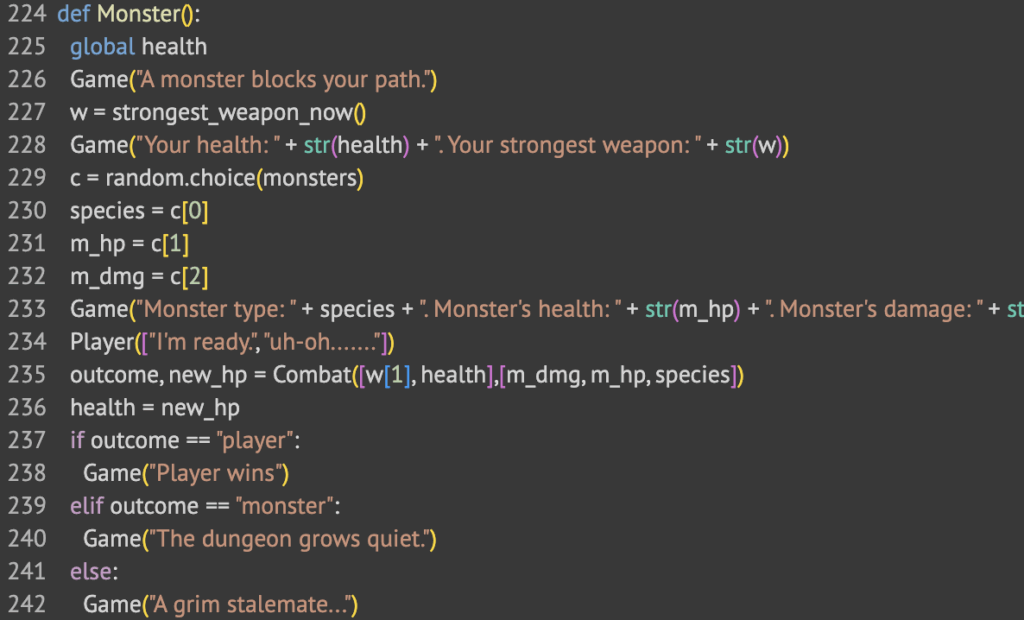Click the "A grim stalemate..." string
1024x620 pixels.
[250, 604]
